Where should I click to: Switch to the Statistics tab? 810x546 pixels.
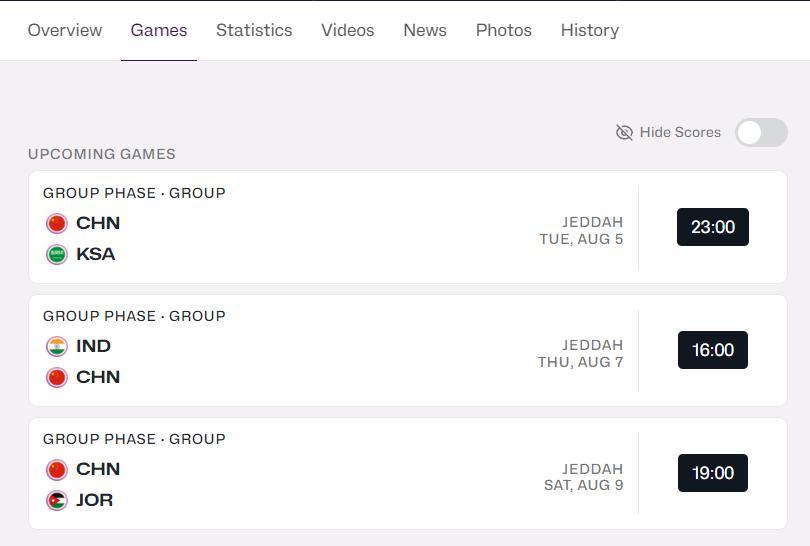(254, 30)
